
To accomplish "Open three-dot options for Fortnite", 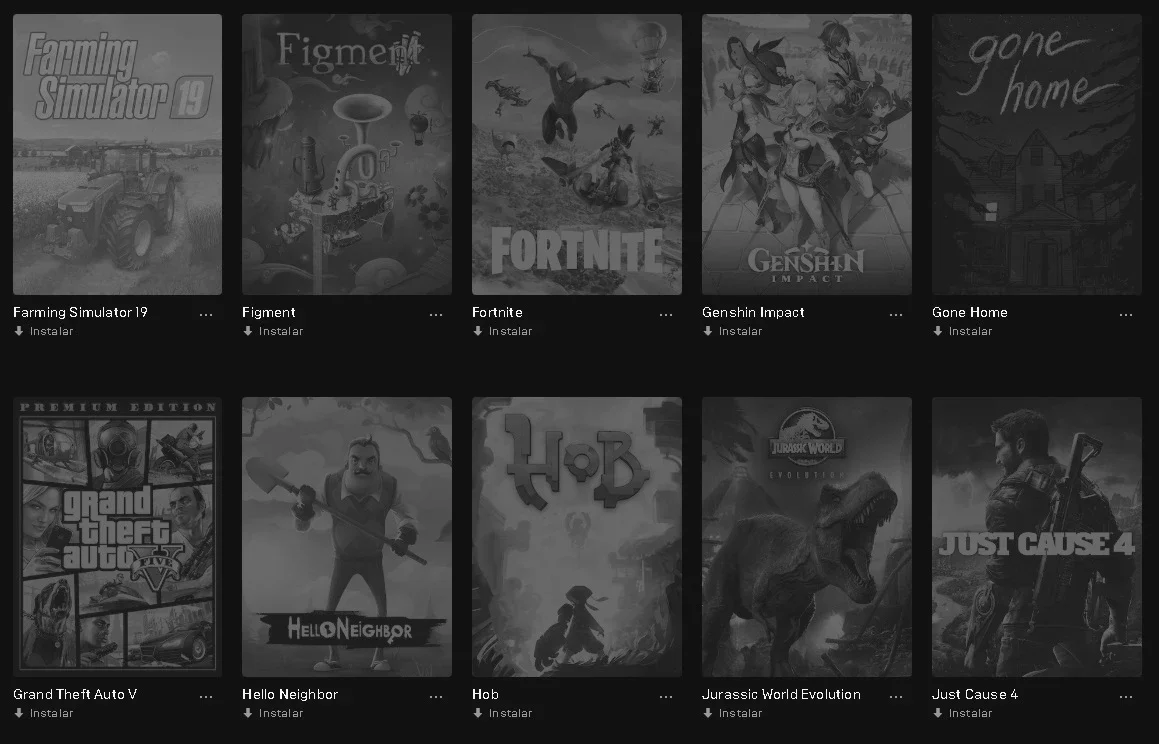I will pos(666,315).
